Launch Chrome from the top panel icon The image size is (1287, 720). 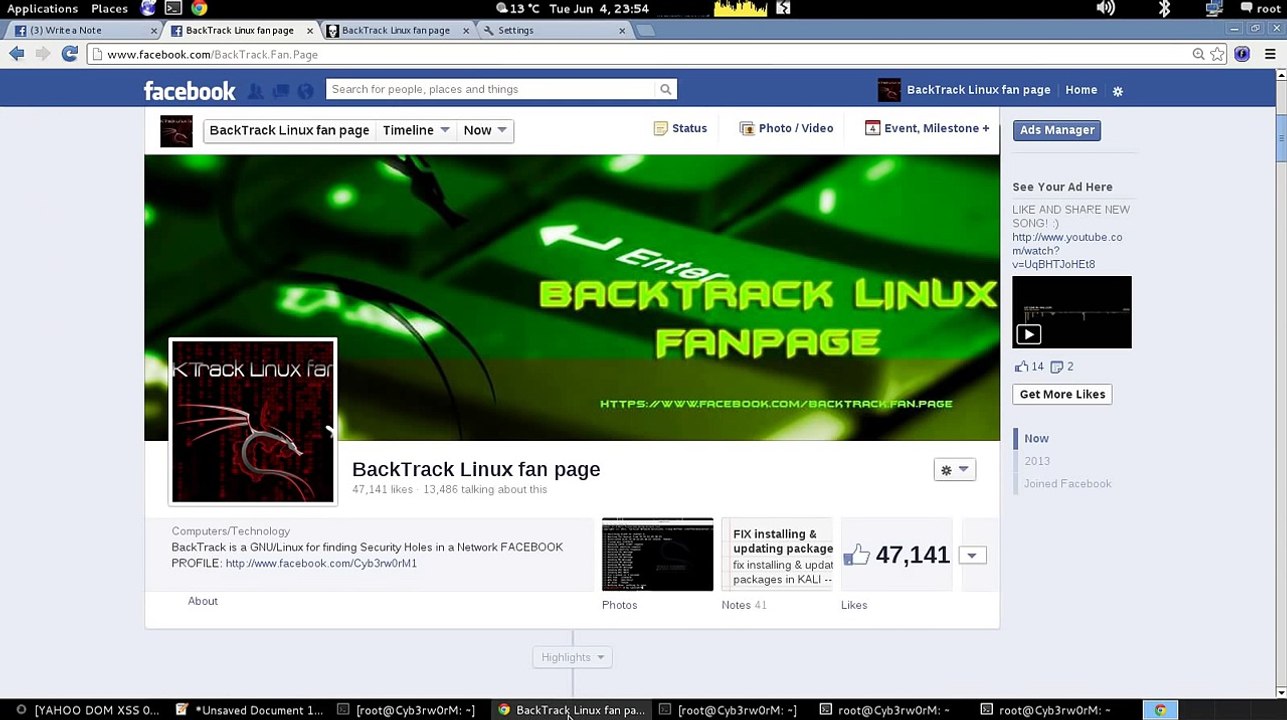click(199, 9)
